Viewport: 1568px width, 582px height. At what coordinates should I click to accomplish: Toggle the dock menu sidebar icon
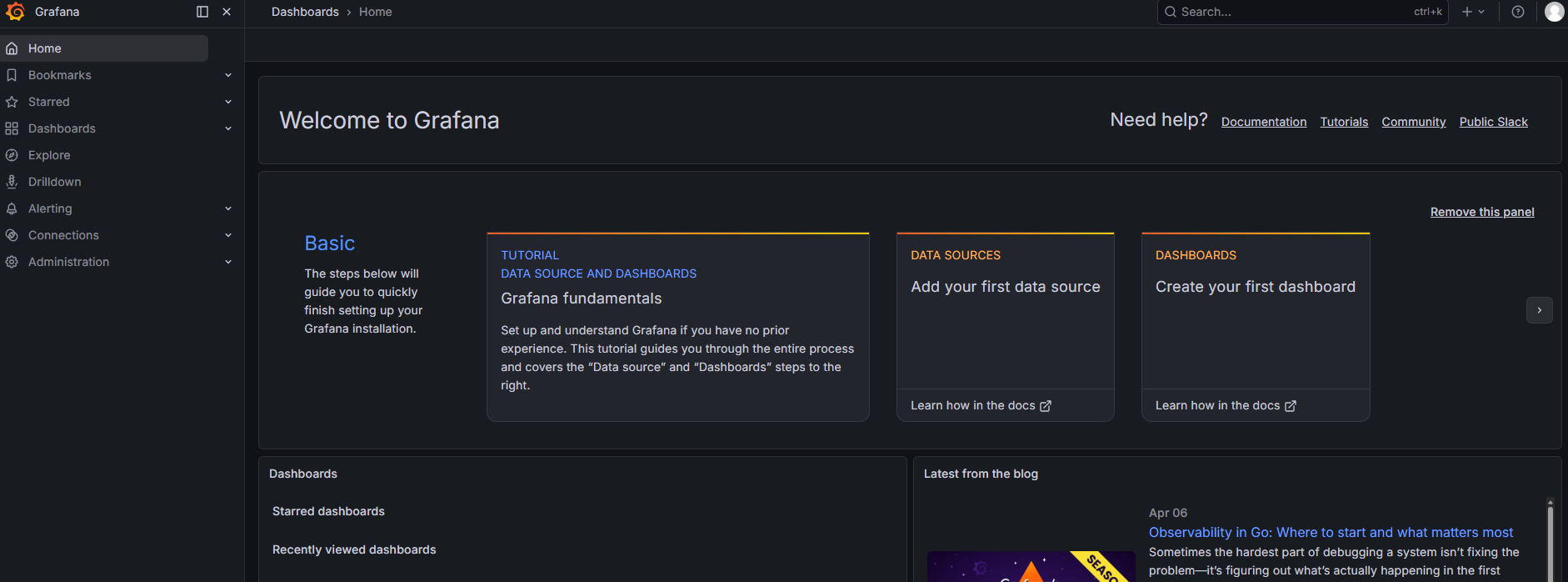coord(202,12)
